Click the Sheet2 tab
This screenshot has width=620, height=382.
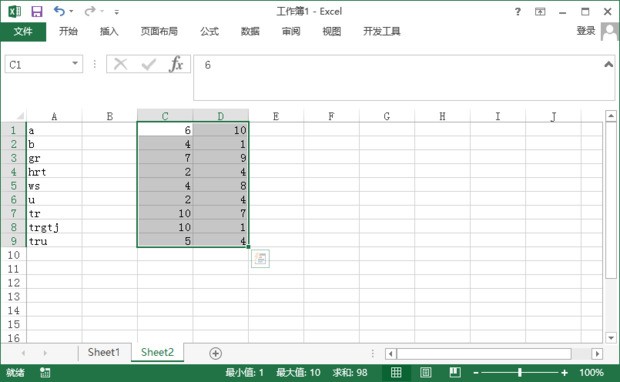pos(157,352)
